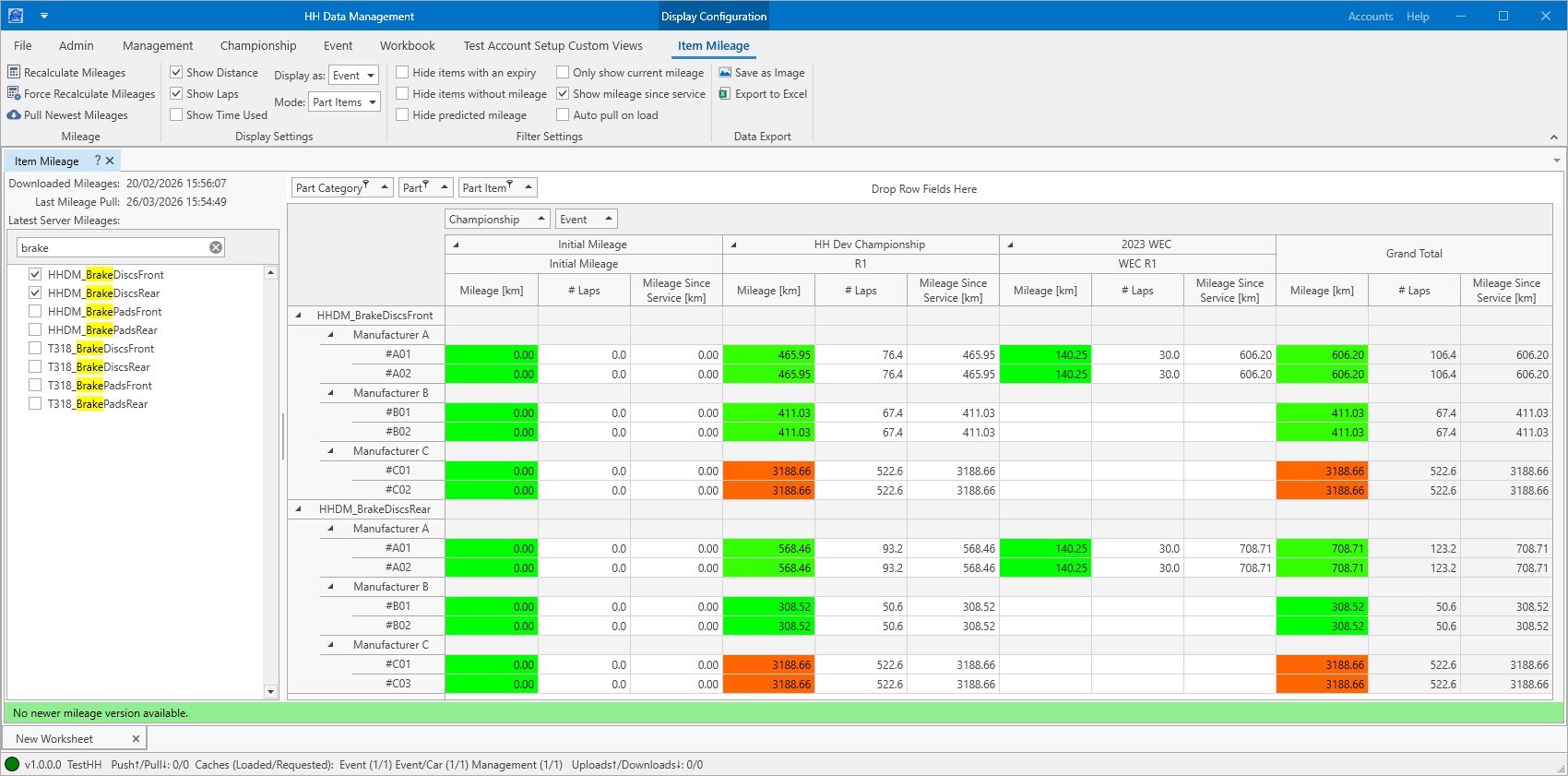Click the Recalculate Mileages icon
1568x776 pixels.
14,72
